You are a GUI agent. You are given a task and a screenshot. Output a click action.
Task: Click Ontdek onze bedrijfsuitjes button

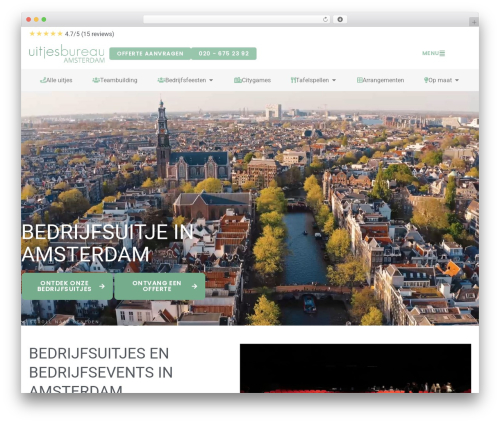pos(67,286)
